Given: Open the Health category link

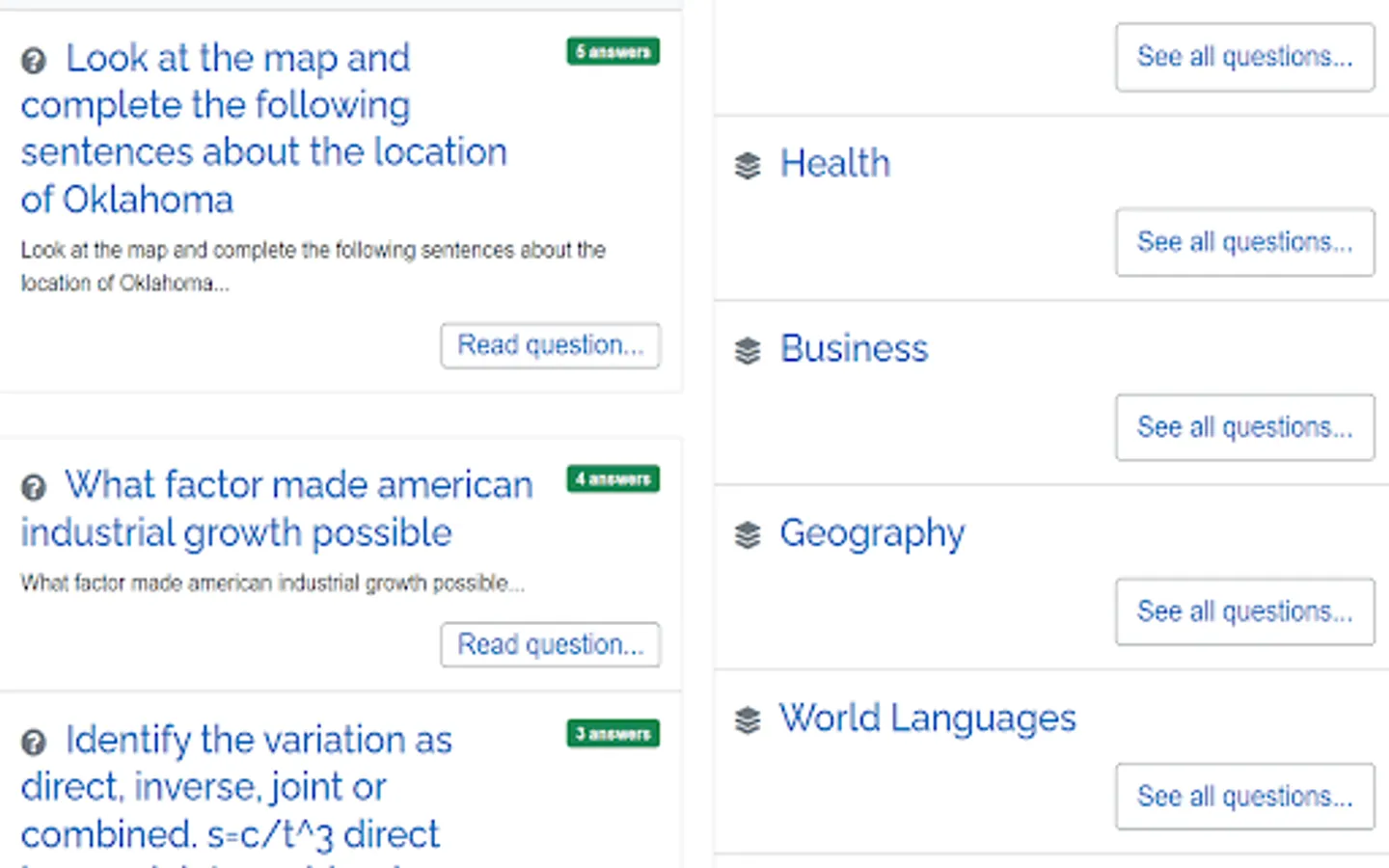Looking at the screenshot, I should (x=834, y=164).
